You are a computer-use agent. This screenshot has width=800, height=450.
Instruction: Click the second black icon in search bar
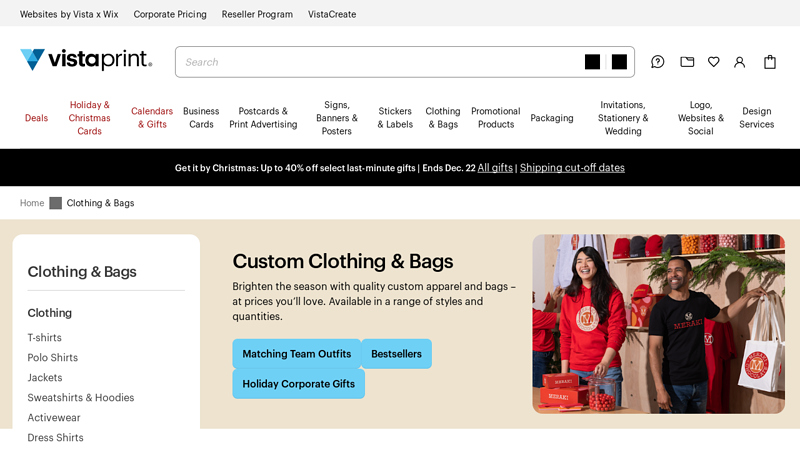[x=619, y=62]
